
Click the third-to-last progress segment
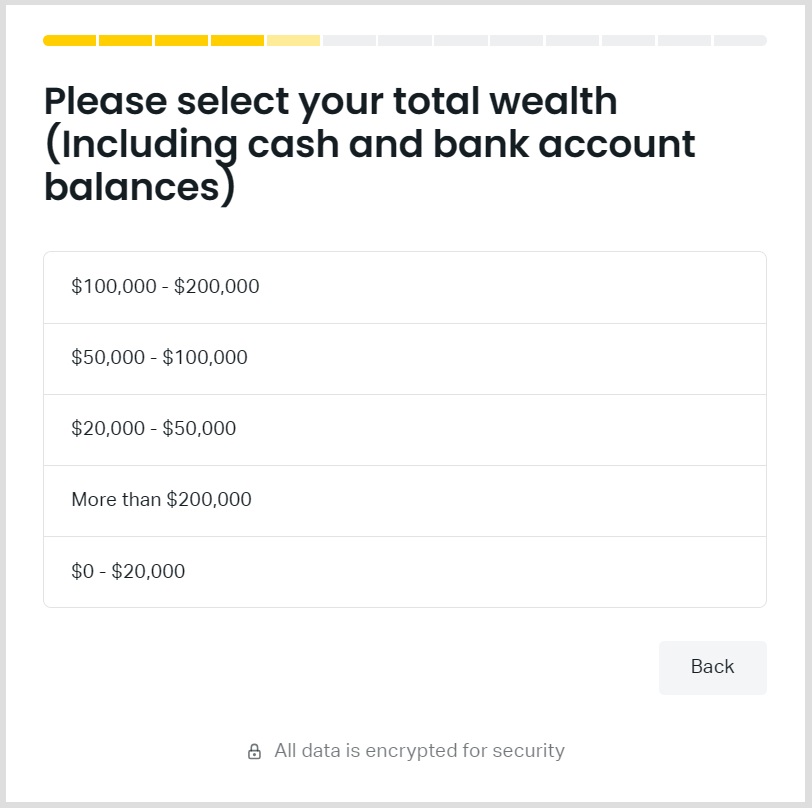click(628, 41)
